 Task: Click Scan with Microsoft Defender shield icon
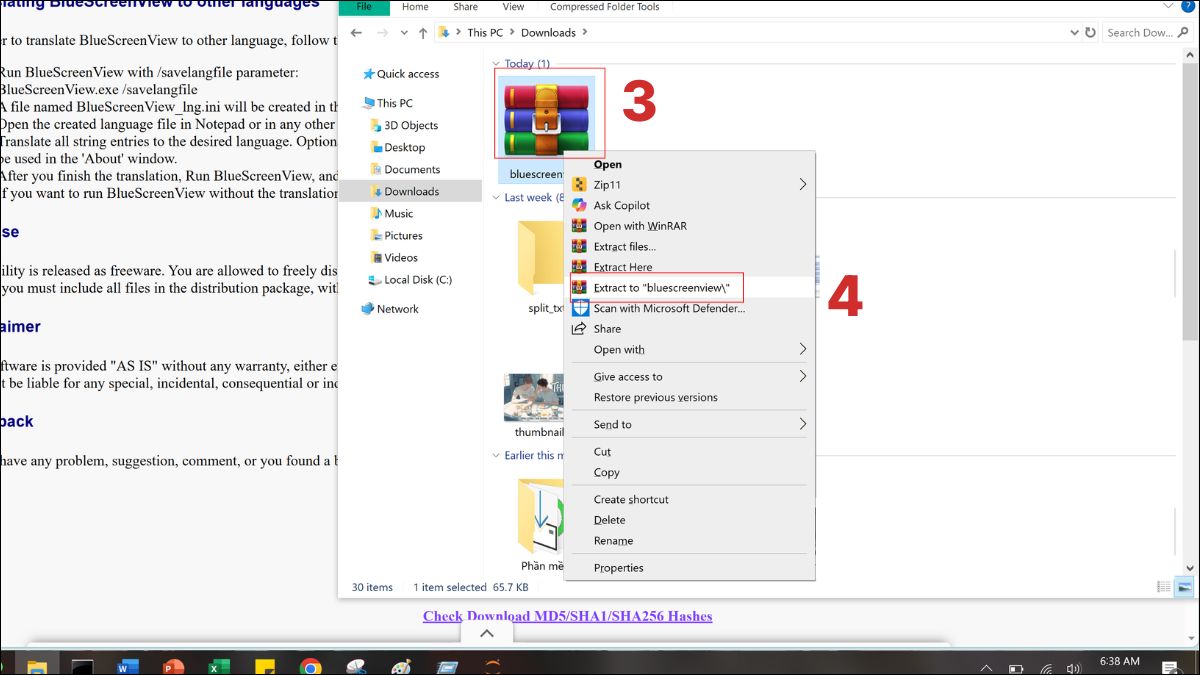click(578, 308)
